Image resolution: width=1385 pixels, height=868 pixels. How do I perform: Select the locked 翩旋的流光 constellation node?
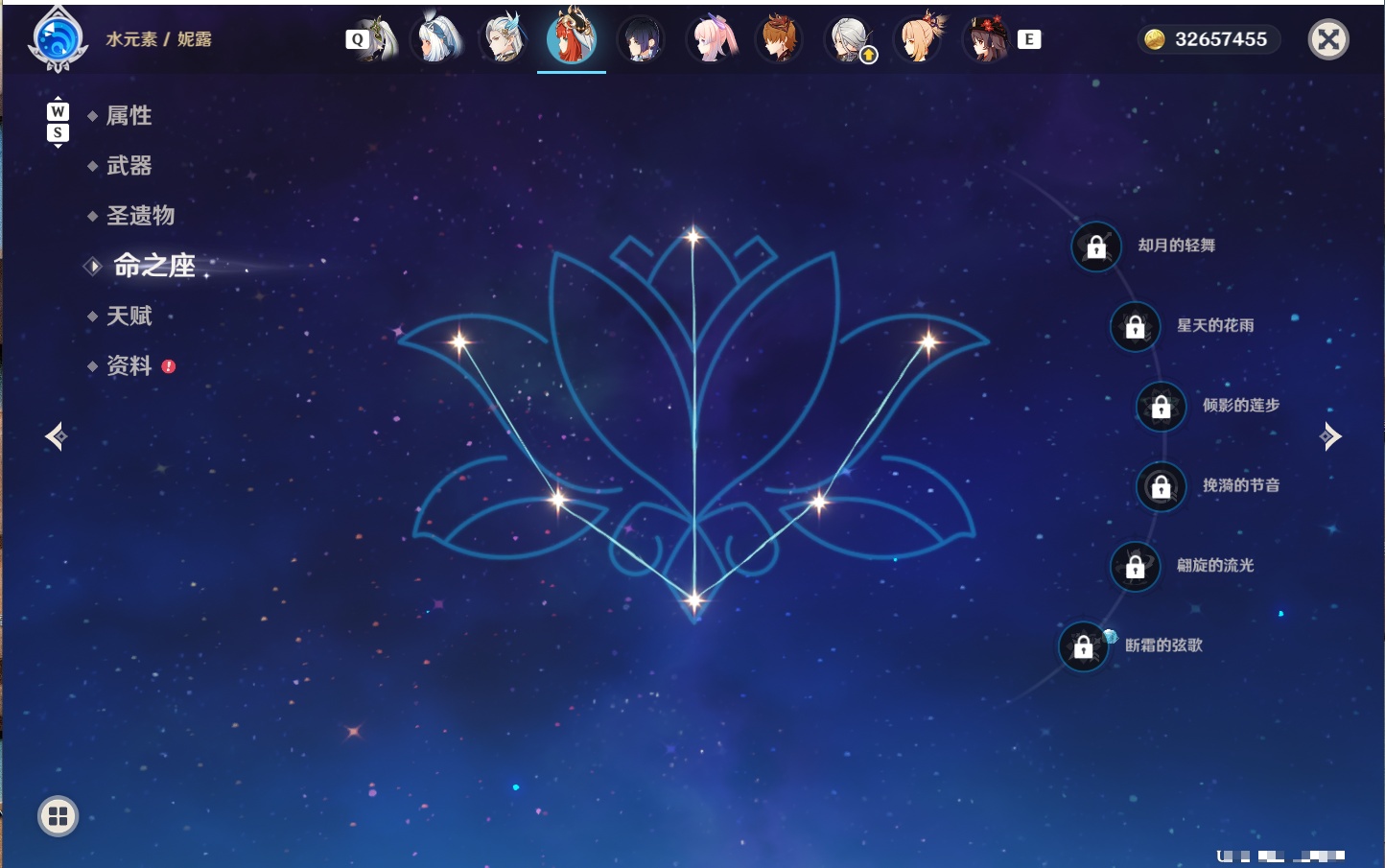(1135, 566)
